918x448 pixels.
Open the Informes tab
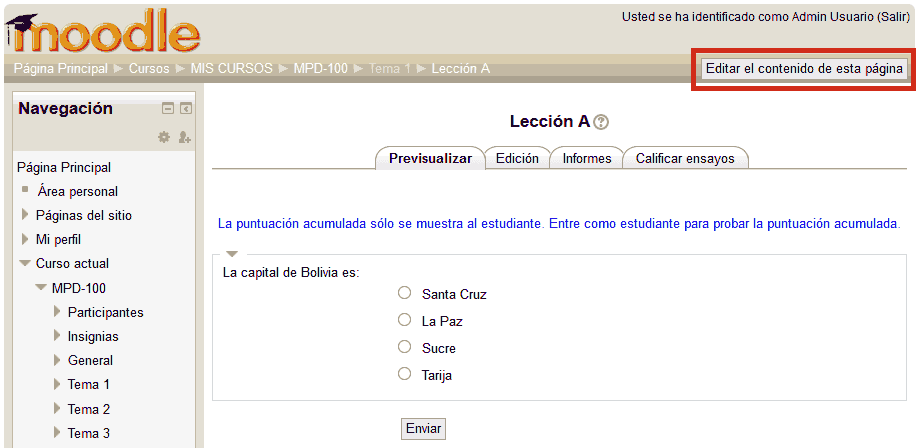587,158
